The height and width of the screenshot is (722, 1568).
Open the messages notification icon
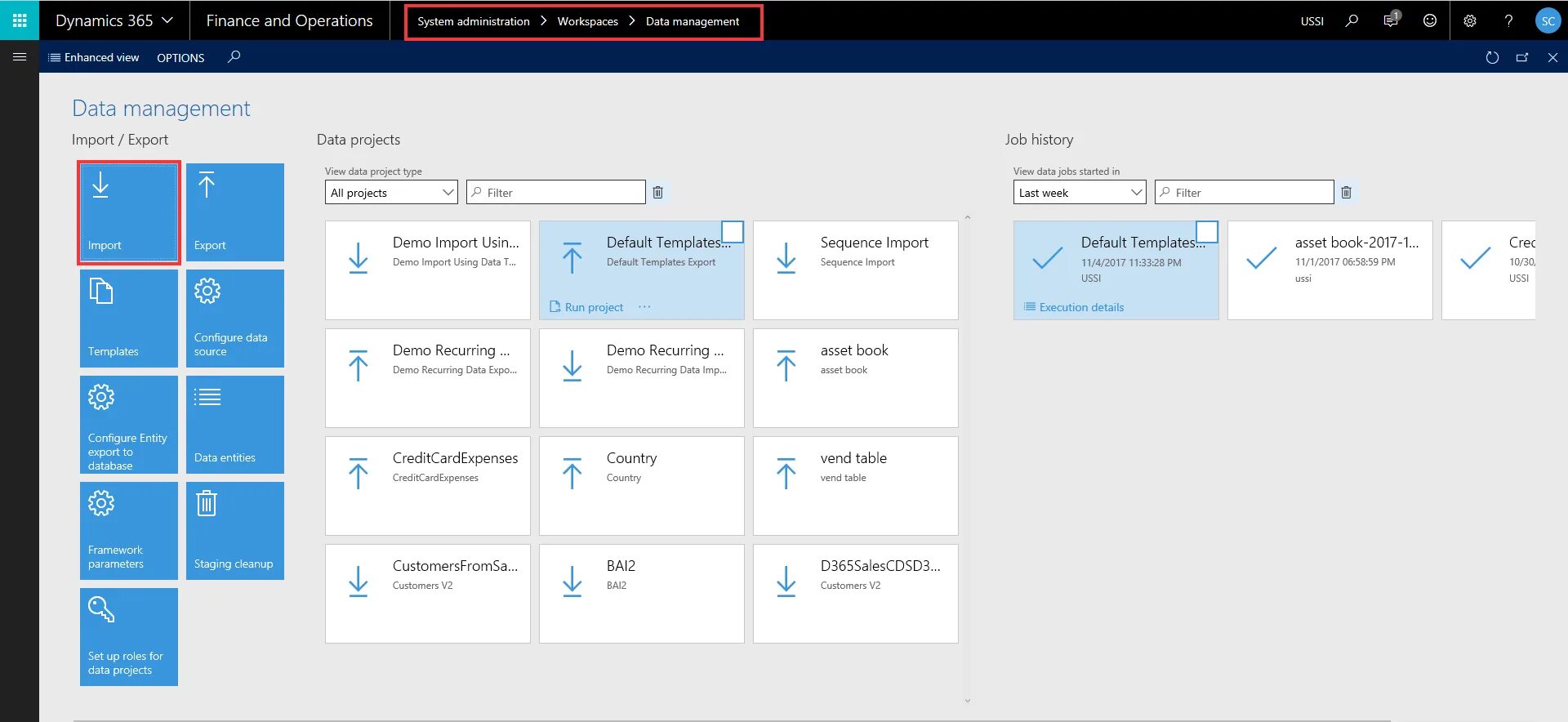click(x=1391, y=20)
